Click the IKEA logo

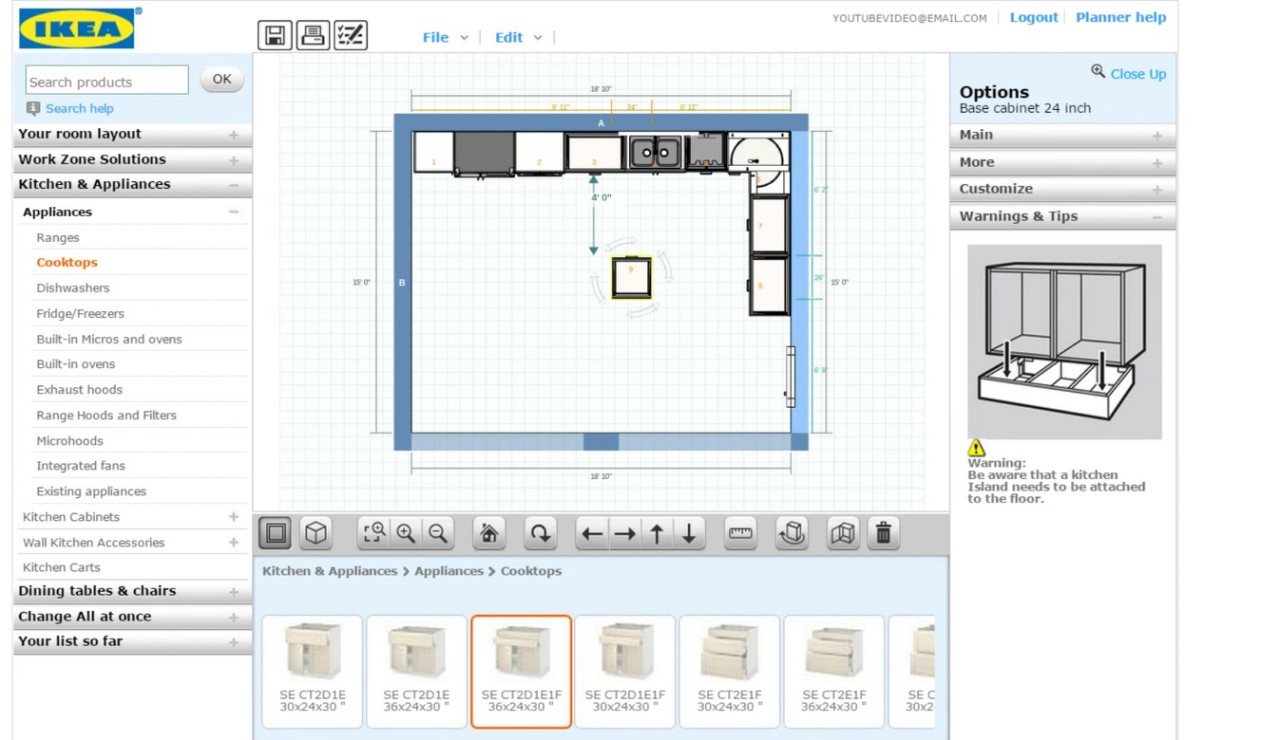point(78,28)
